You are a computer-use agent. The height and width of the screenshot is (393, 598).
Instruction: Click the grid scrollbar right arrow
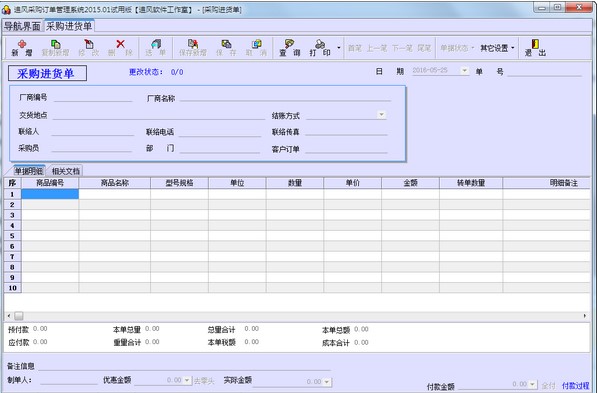pyautogui.click(x=585, y=316)
